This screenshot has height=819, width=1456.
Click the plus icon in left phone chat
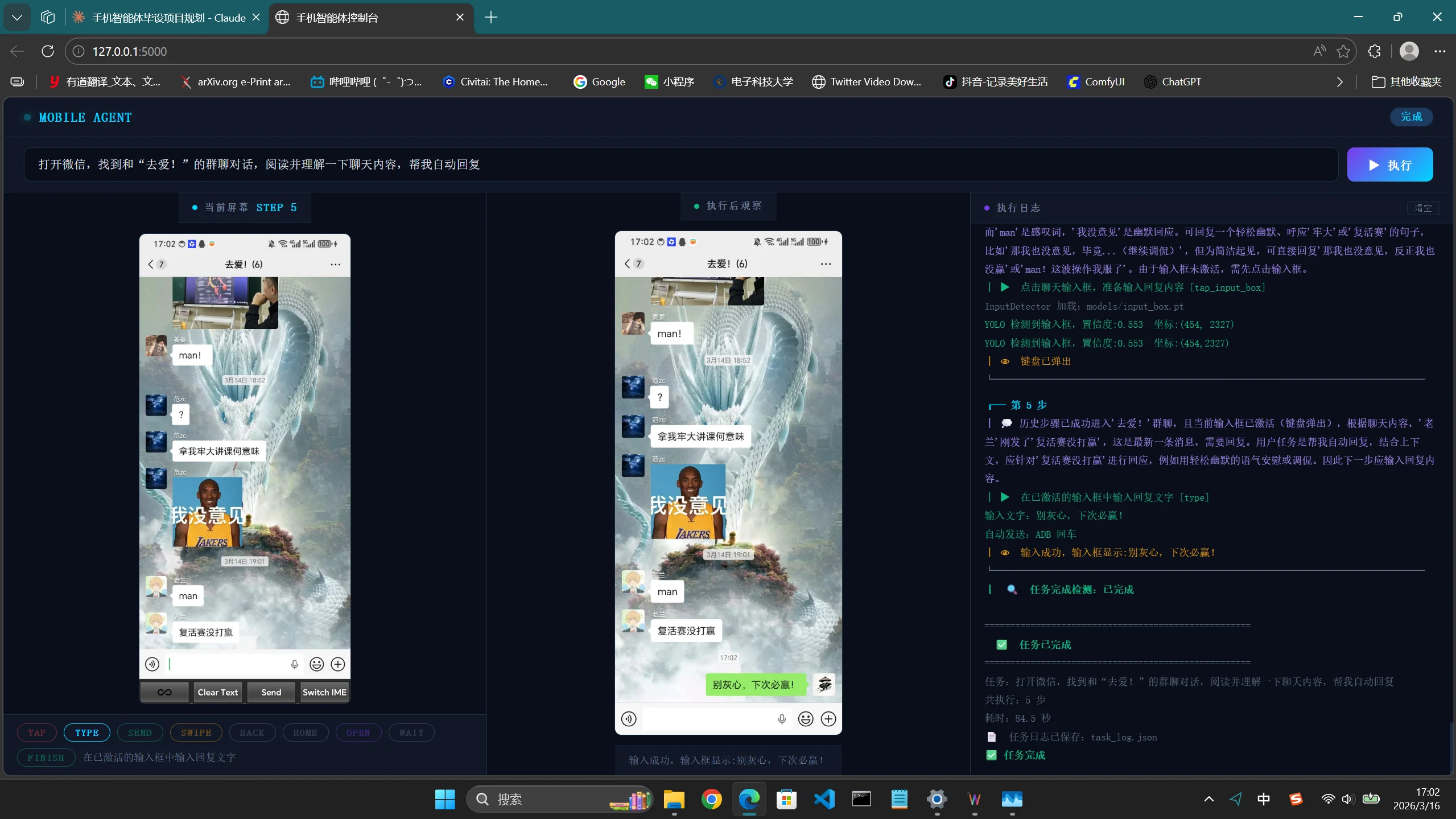click(x=338, y=664)
